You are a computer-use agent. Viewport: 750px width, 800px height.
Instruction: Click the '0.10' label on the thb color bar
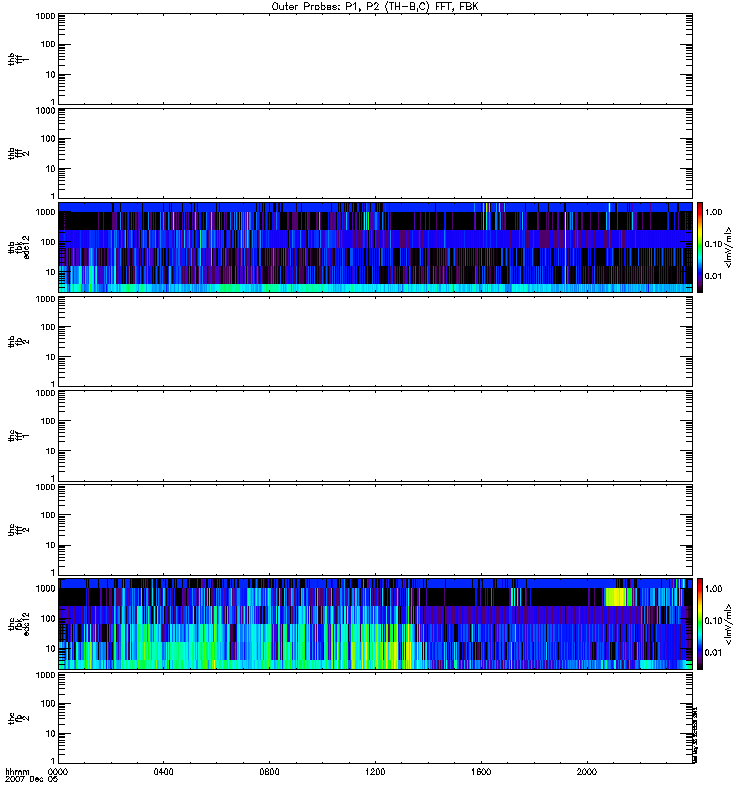[x=713, y=244]
